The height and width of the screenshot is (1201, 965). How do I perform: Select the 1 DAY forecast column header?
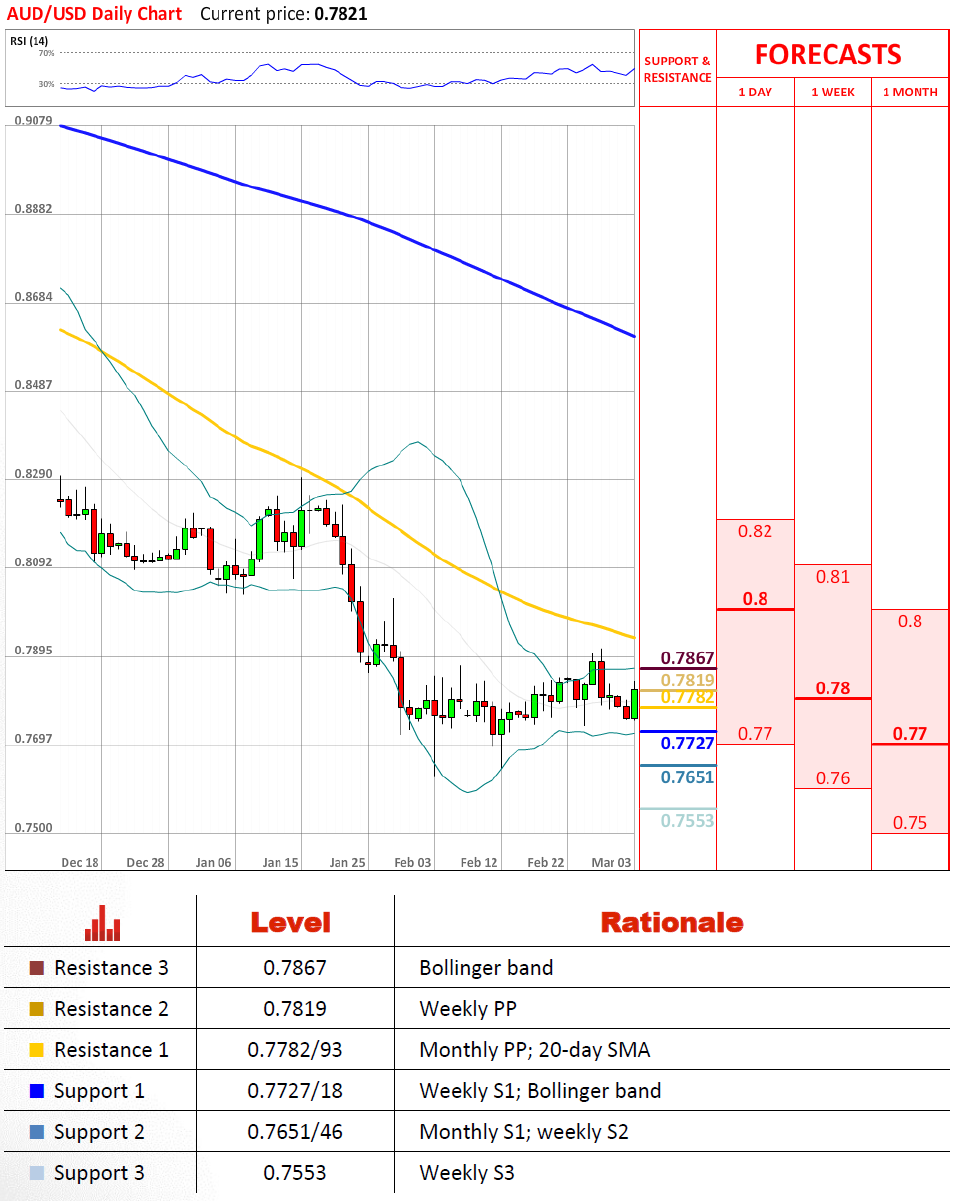click(x=755, y=92)
